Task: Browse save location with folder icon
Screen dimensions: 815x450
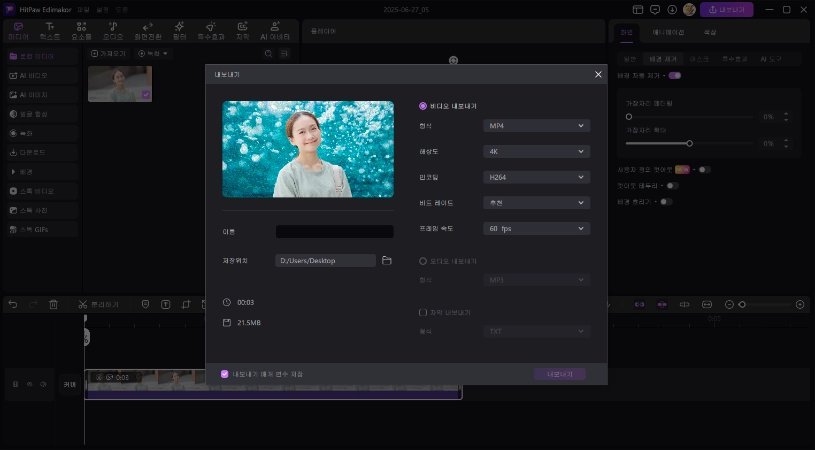Action: (387, 260)
